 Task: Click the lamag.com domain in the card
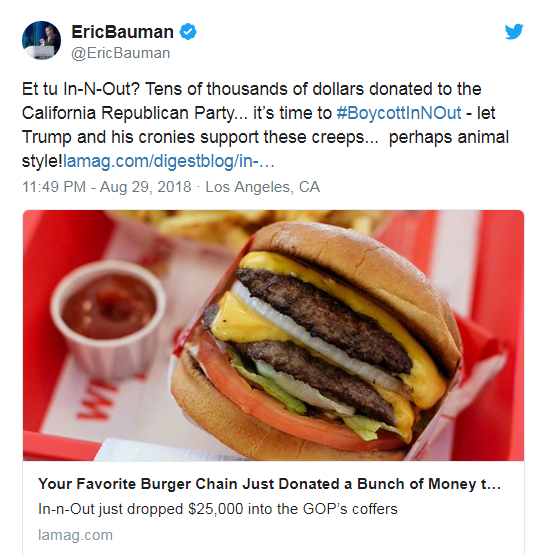(x=75, y=535)
